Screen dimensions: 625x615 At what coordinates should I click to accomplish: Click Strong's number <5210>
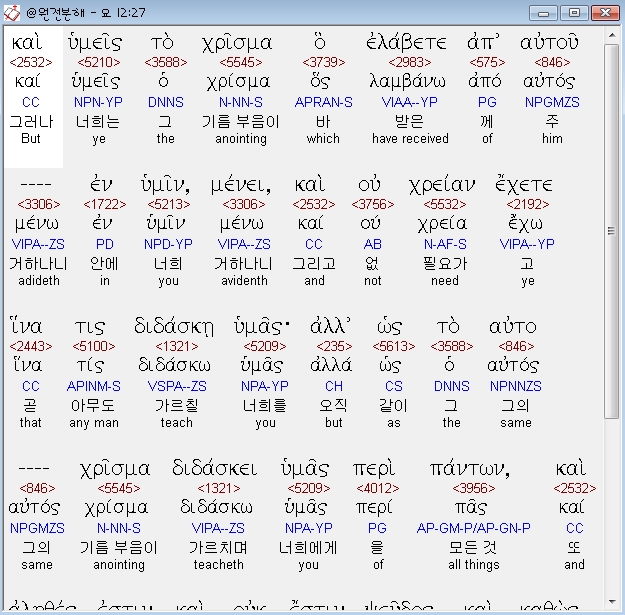(x=99, y=63)
